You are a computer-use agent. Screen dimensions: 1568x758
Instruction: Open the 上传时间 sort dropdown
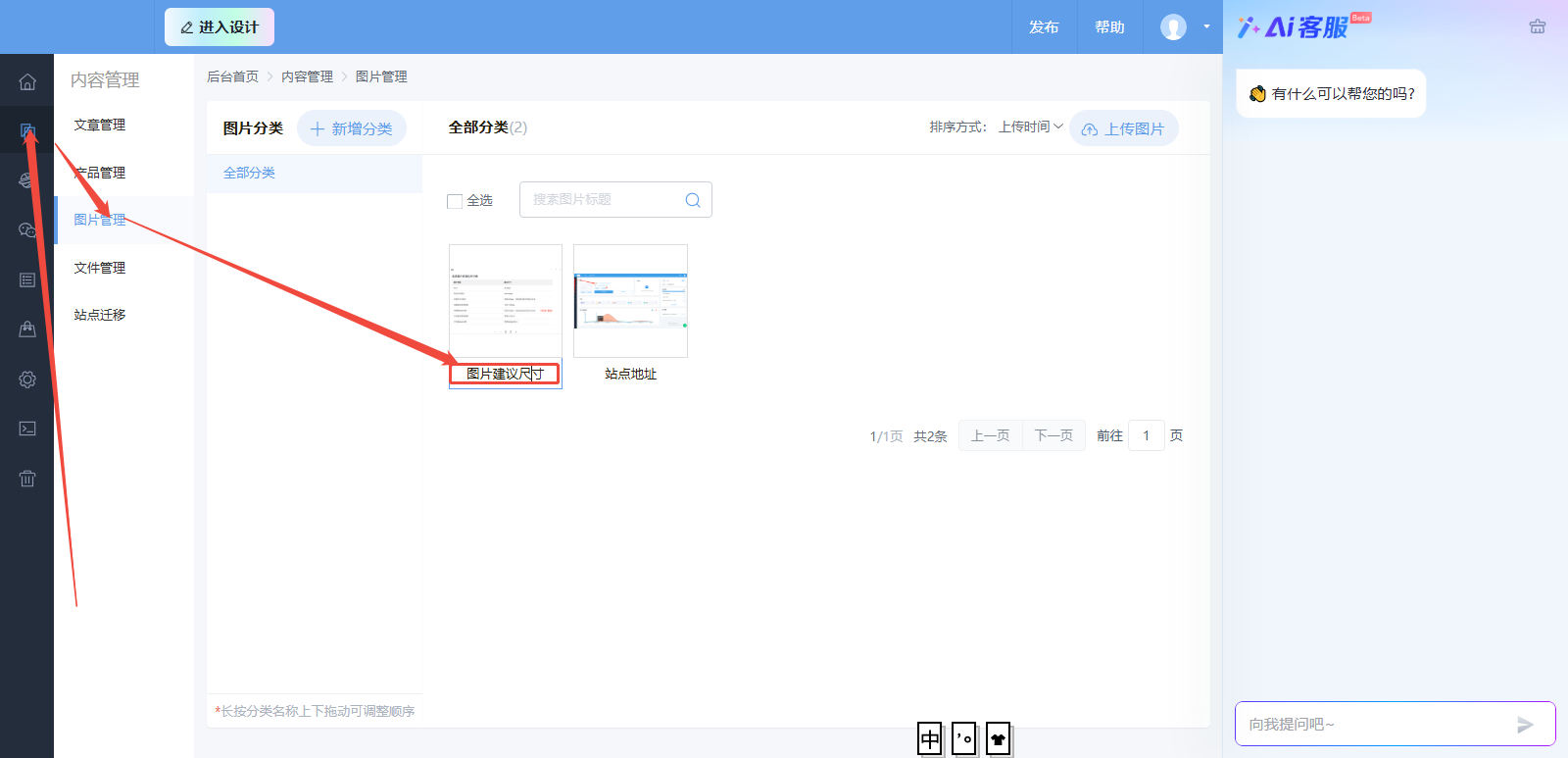[x=1031, y=126]
